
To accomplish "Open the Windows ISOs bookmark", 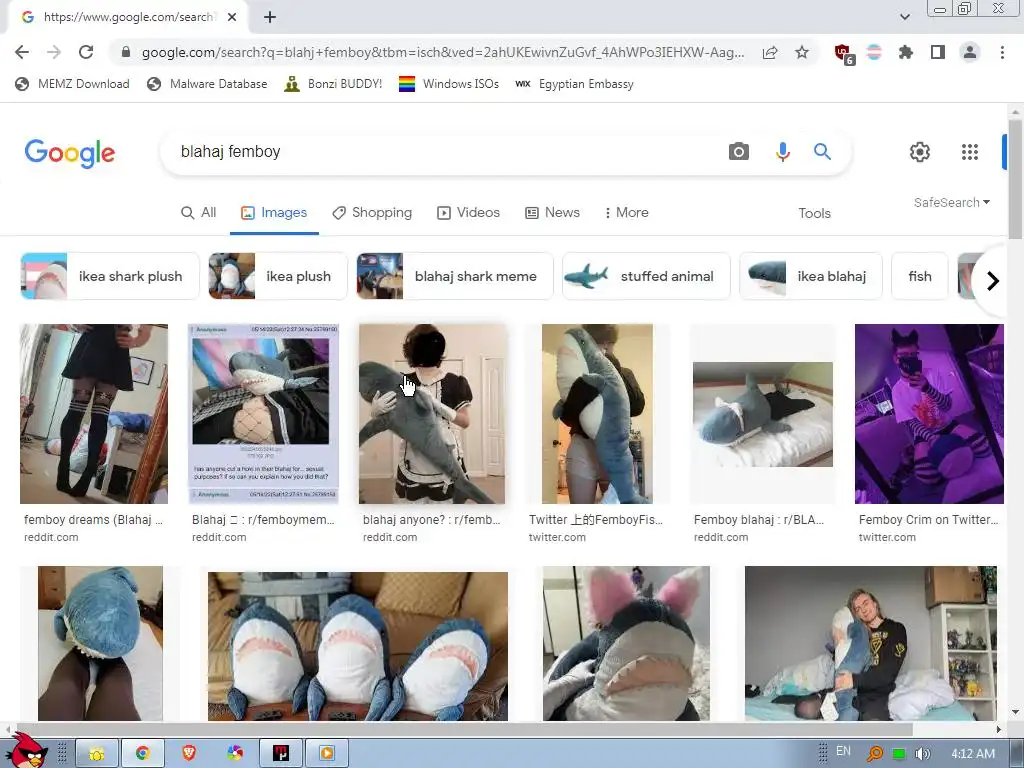I will pos(449,84).
